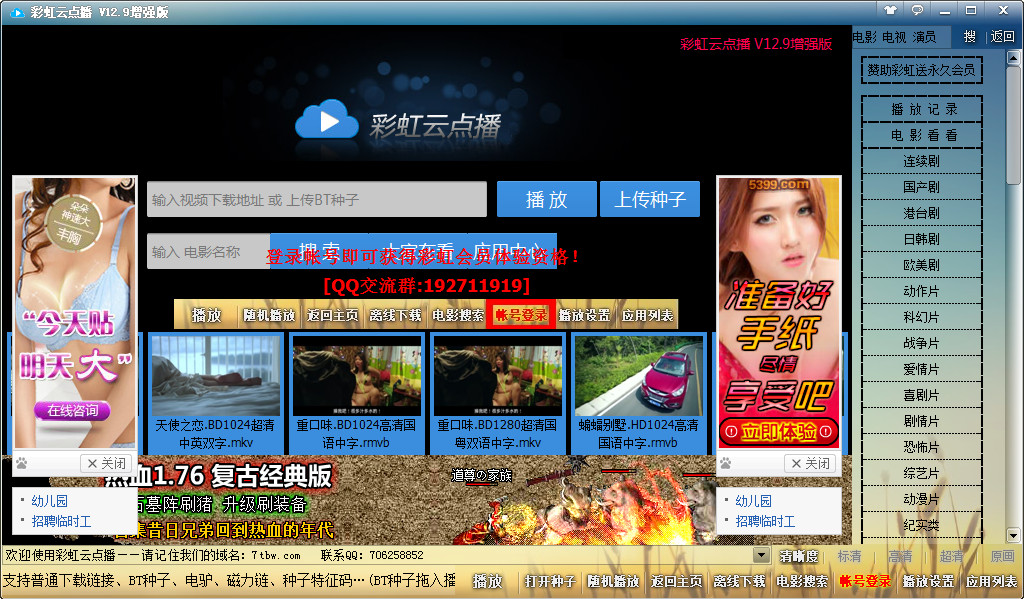1024x599 pixels.
Task: Select 战争片 category in sidebar
Action: (x=921, y=344)
